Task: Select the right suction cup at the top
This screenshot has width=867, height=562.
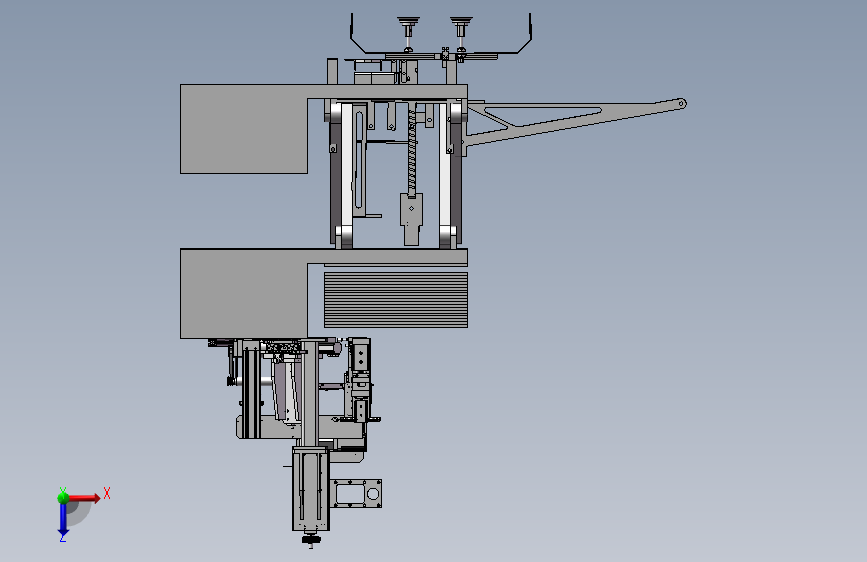Action: (461, 25)
